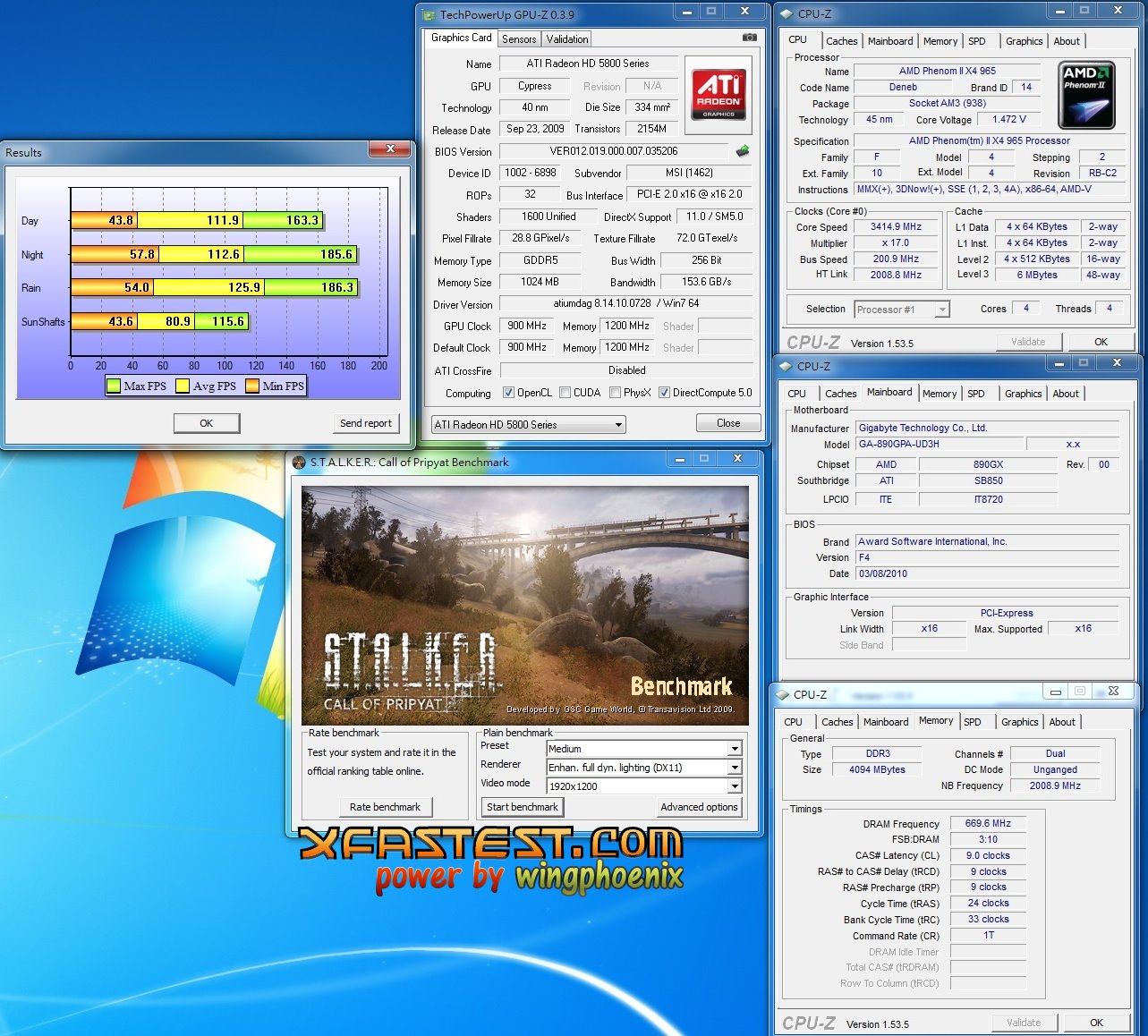This screenshot has width=1148, height=1036.
Task: Click the Avg FPS yellow legend icon
Action: pyautogui.click(x=183, y=386)
